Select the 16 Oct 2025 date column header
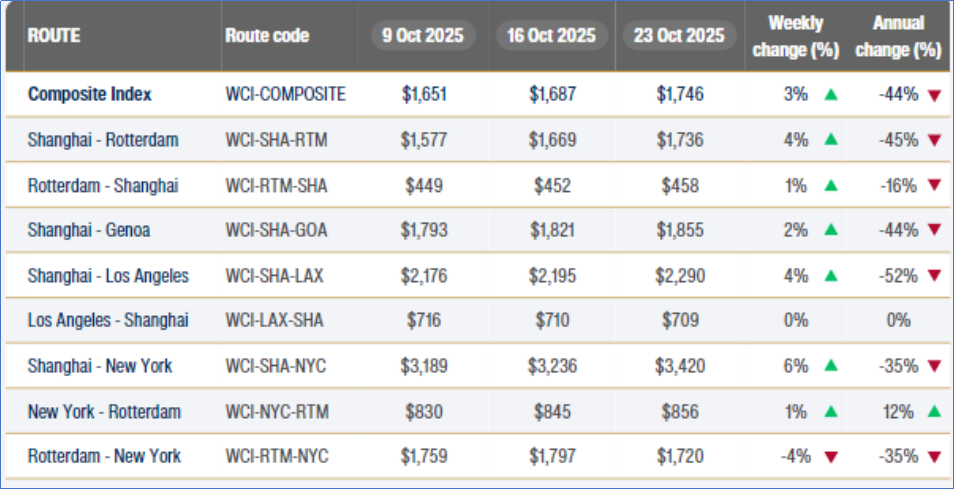 (549, 36)
